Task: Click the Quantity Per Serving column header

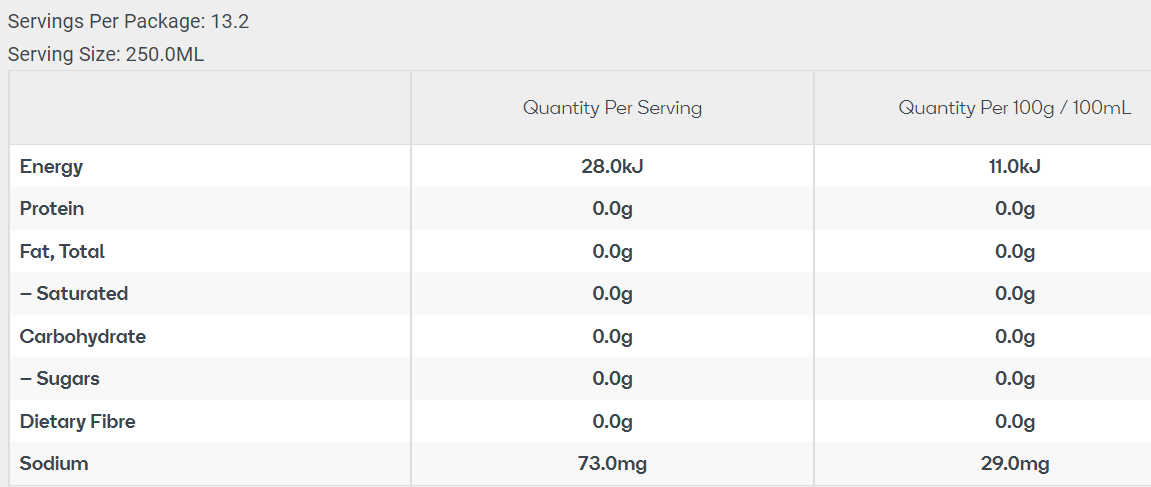Action: point(612,108)
